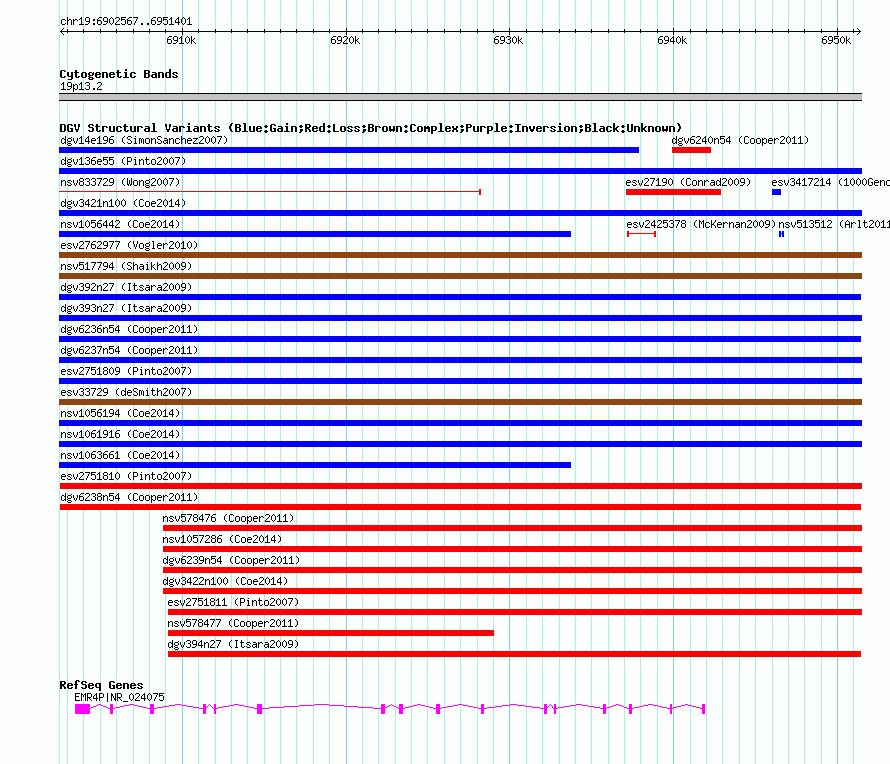Click the chr19:6902567..6951401 coordinates text
The height and width of the screenshot is (764, 890).
(126, 22)
